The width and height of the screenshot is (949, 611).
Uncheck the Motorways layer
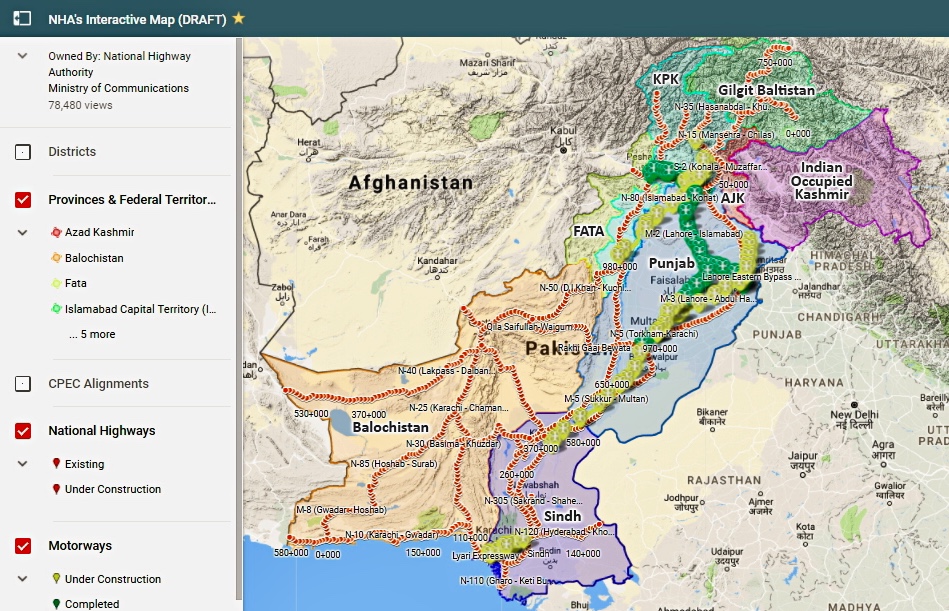[23, 546]
